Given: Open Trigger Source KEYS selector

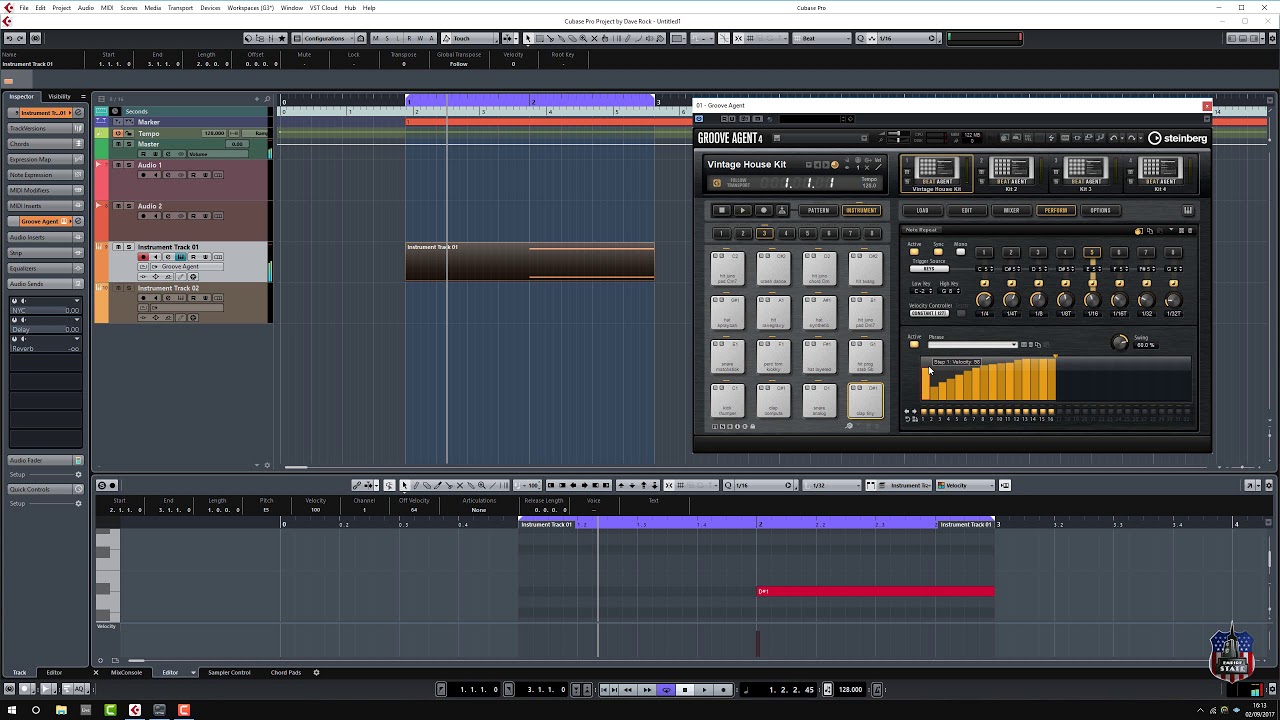Looking at the screenshot, I should (x=930, y=269).
